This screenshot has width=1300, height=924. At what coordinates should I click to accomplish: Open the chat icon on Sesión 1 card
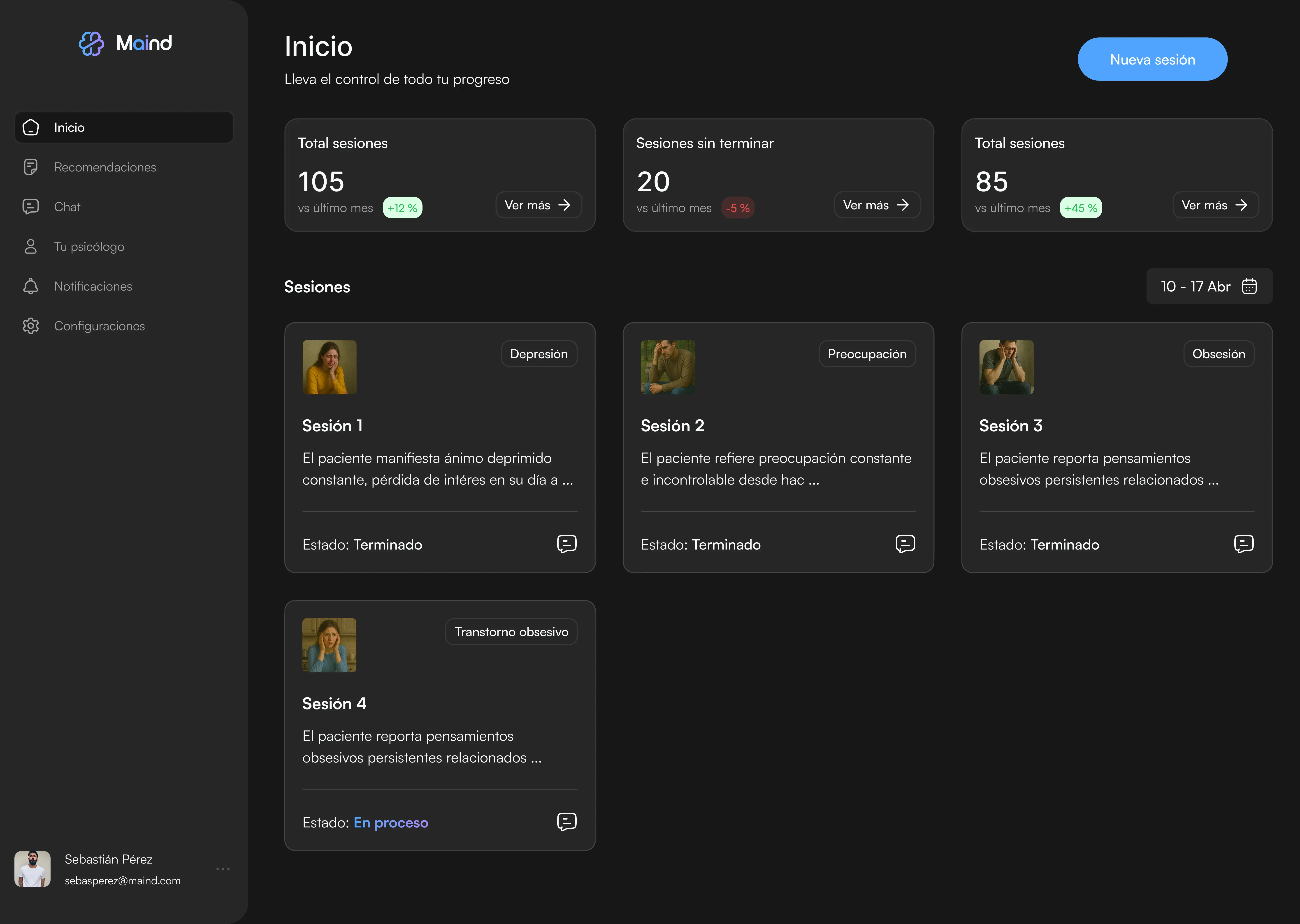[x=567, y=544]
